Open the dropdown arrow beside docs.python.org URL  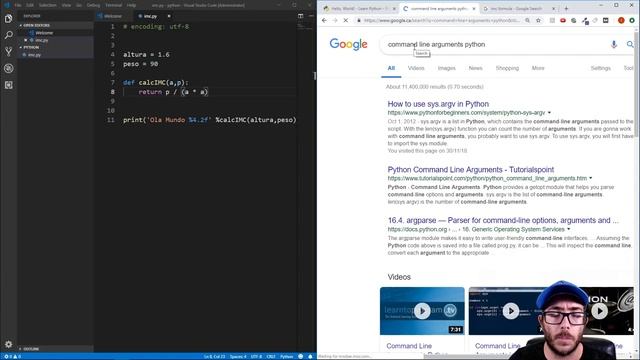(x=568, y=229)
